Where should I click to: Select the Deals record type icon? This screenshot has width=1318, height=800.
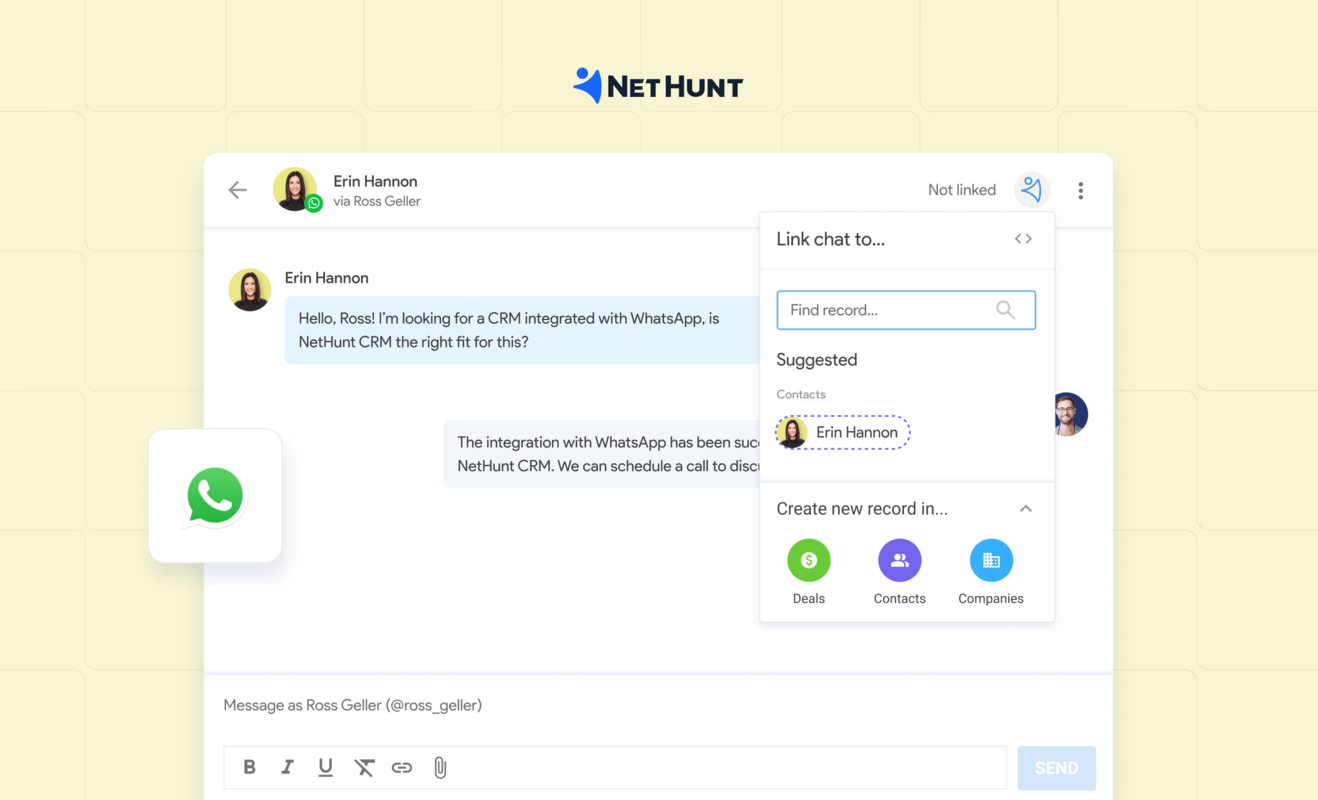click(808, 560)
